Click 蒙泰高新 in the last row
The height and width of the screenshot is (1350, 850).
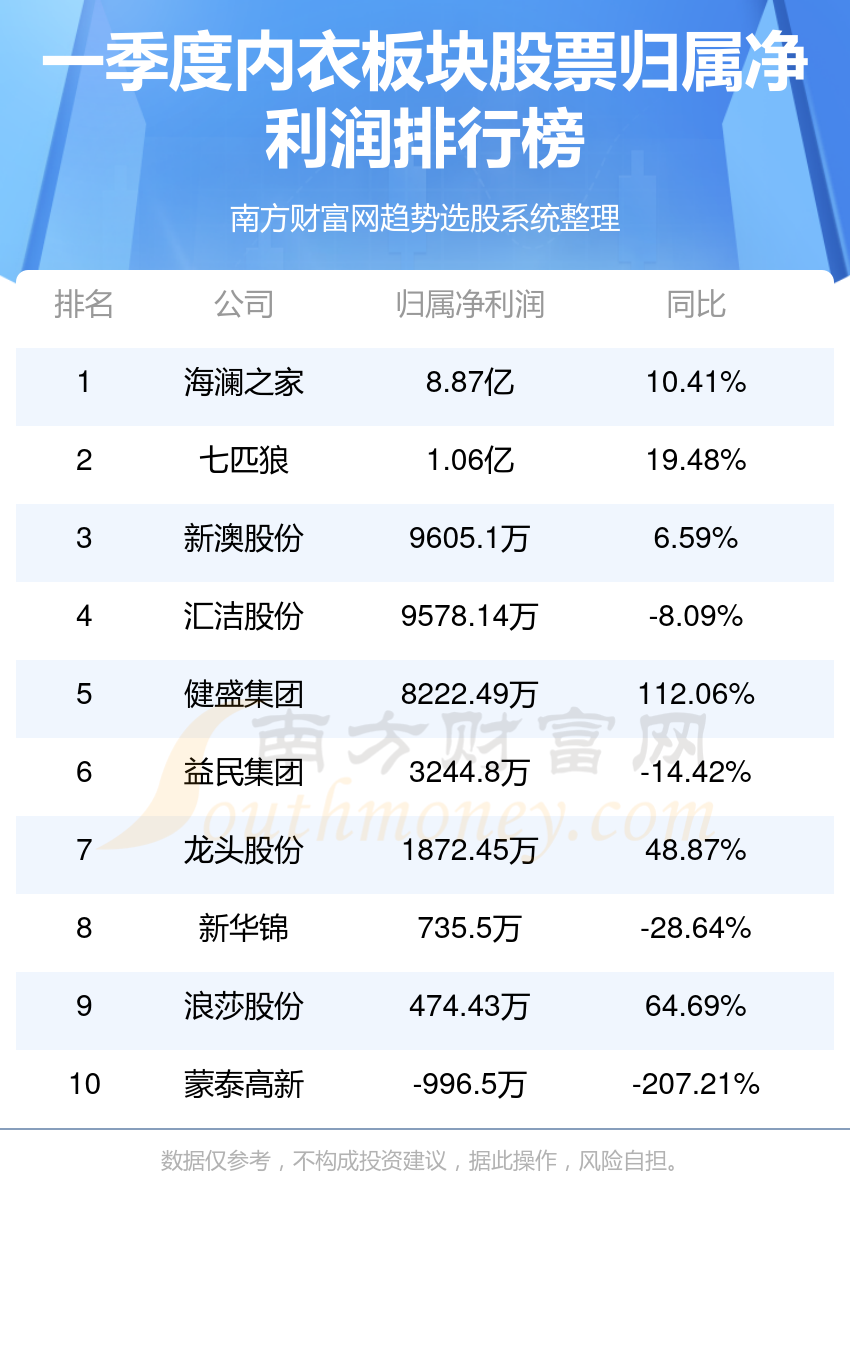point(243,1084)
